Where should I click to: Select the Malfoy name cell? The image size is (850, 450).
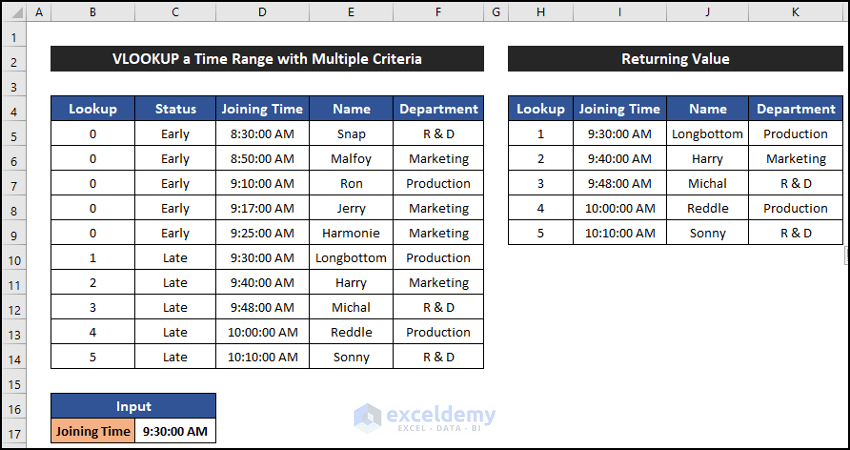351,159
